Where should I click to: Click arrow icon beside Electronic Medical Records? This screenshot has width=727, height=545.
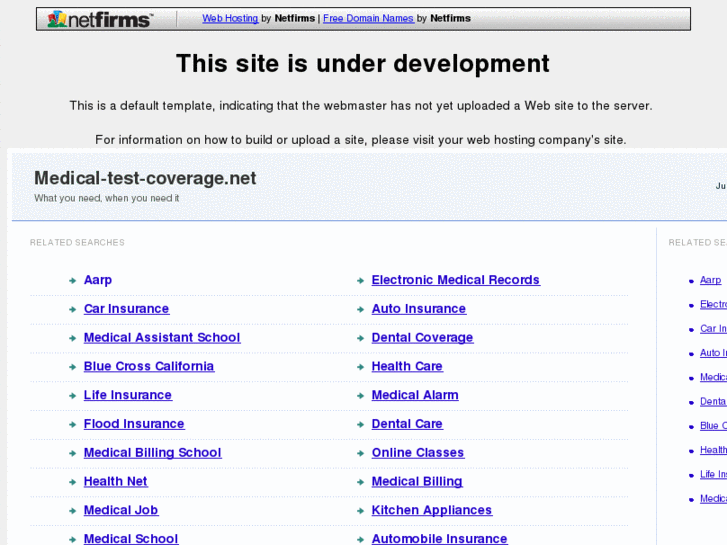point(360,281)
